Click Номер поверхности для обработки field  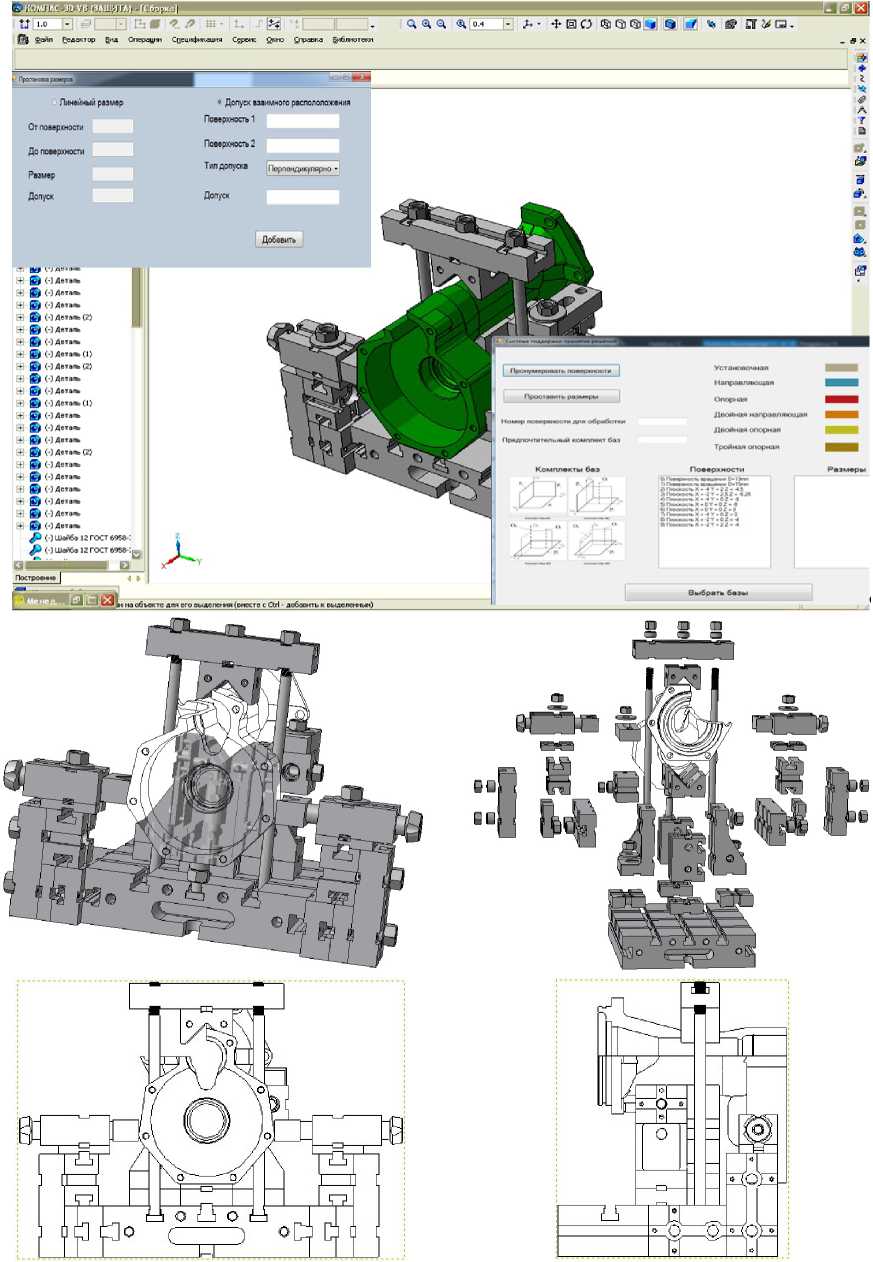click(x=662, y=422)
